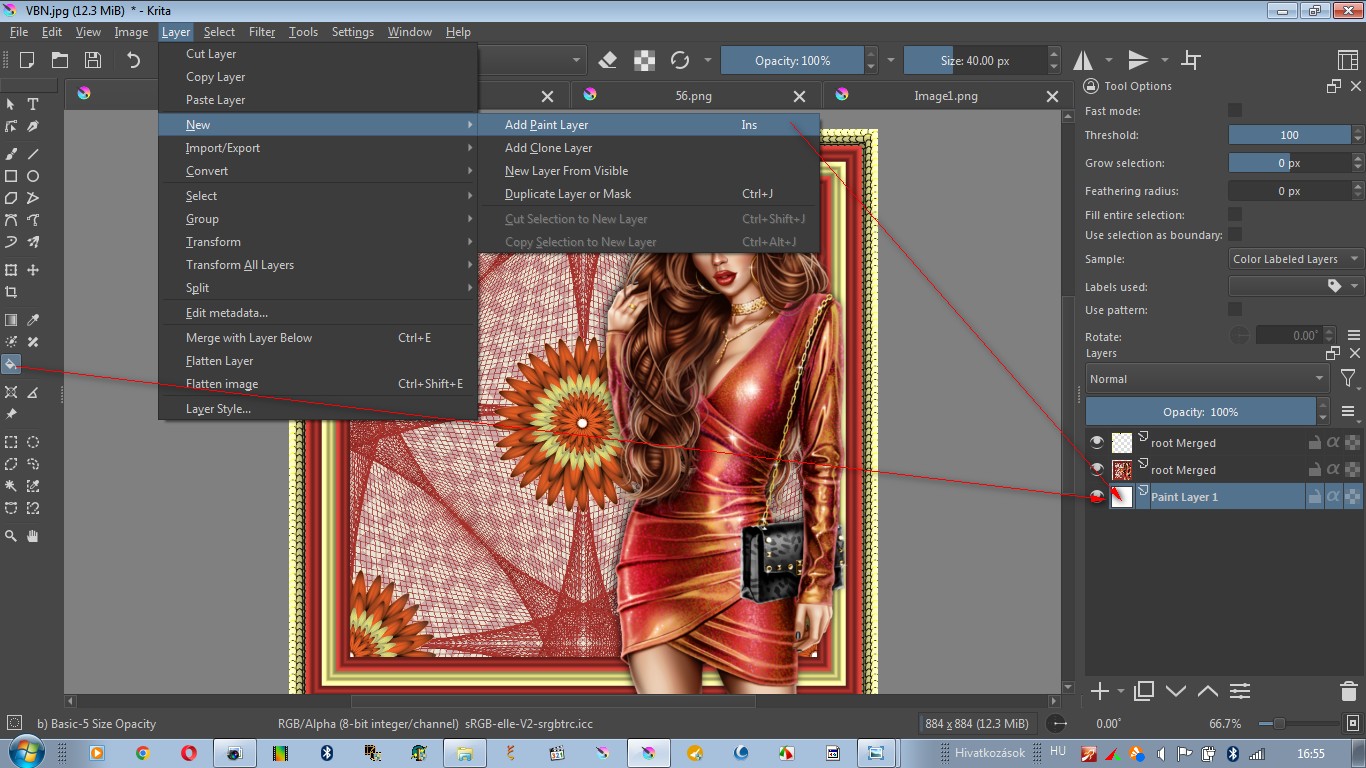Select the Polygon tool
This screenshot has height=768, width=1366.
point(11,198)
